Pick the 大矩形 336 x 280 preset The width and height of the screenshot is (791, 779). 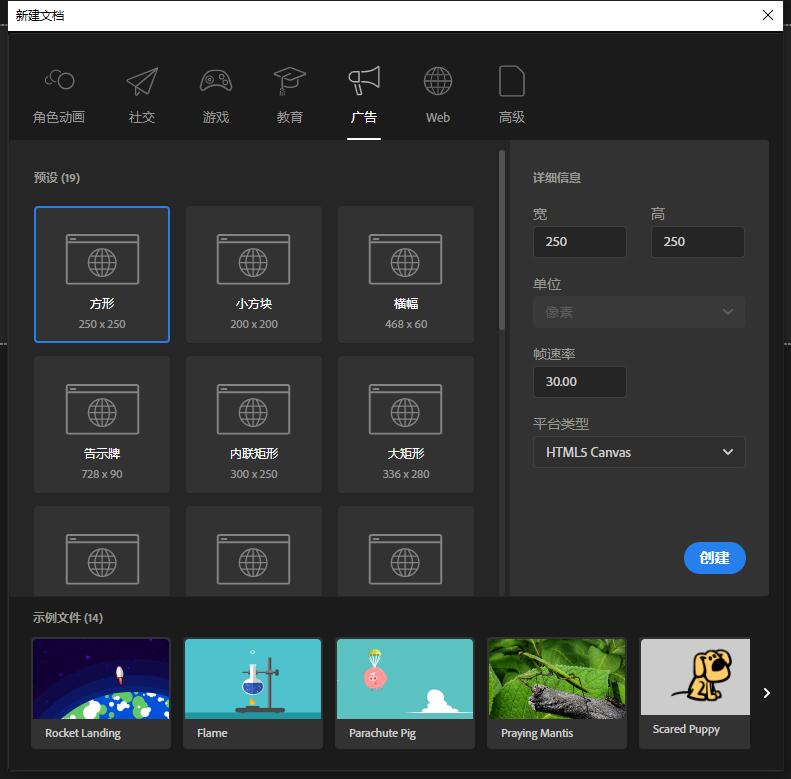pos(406,424)
